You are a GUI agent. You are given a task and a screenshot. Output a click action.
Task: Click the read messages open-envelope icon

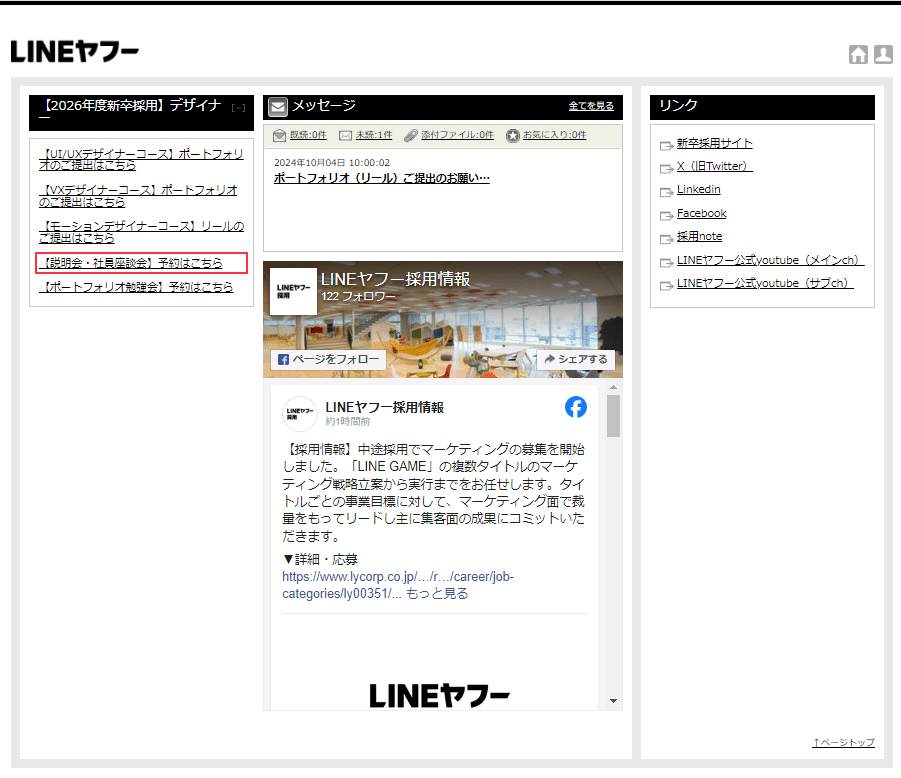[x=279, y=135]
